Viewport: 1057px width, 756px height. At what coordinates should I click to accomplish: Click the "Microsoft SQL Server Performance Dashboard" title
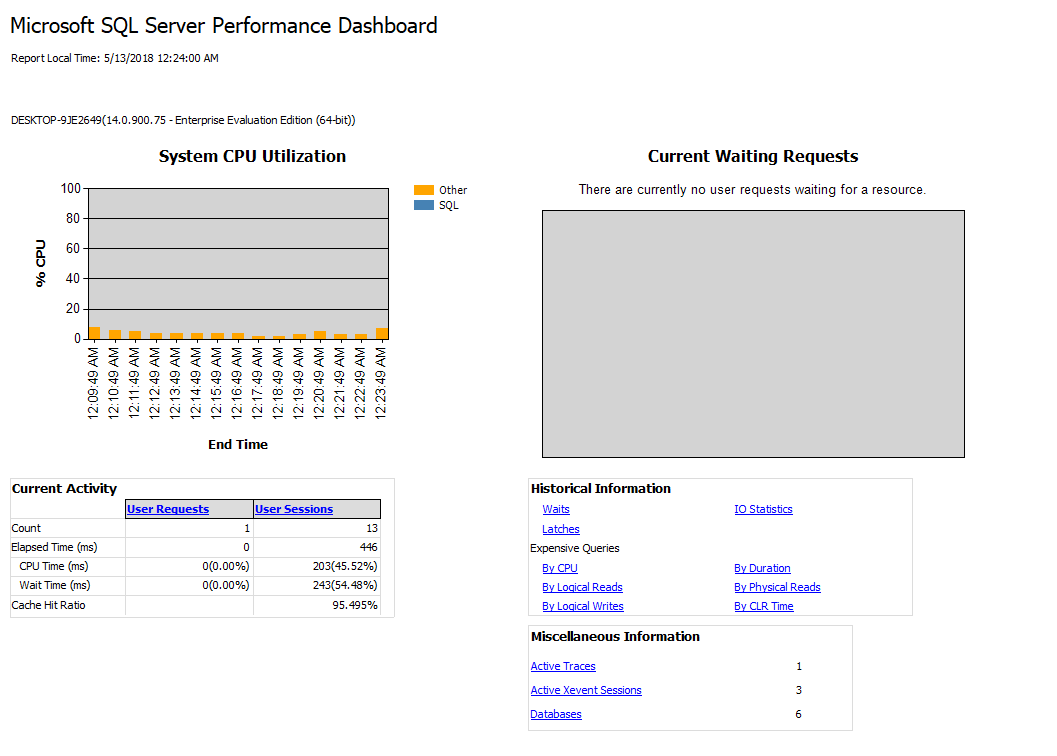(224, 26)
